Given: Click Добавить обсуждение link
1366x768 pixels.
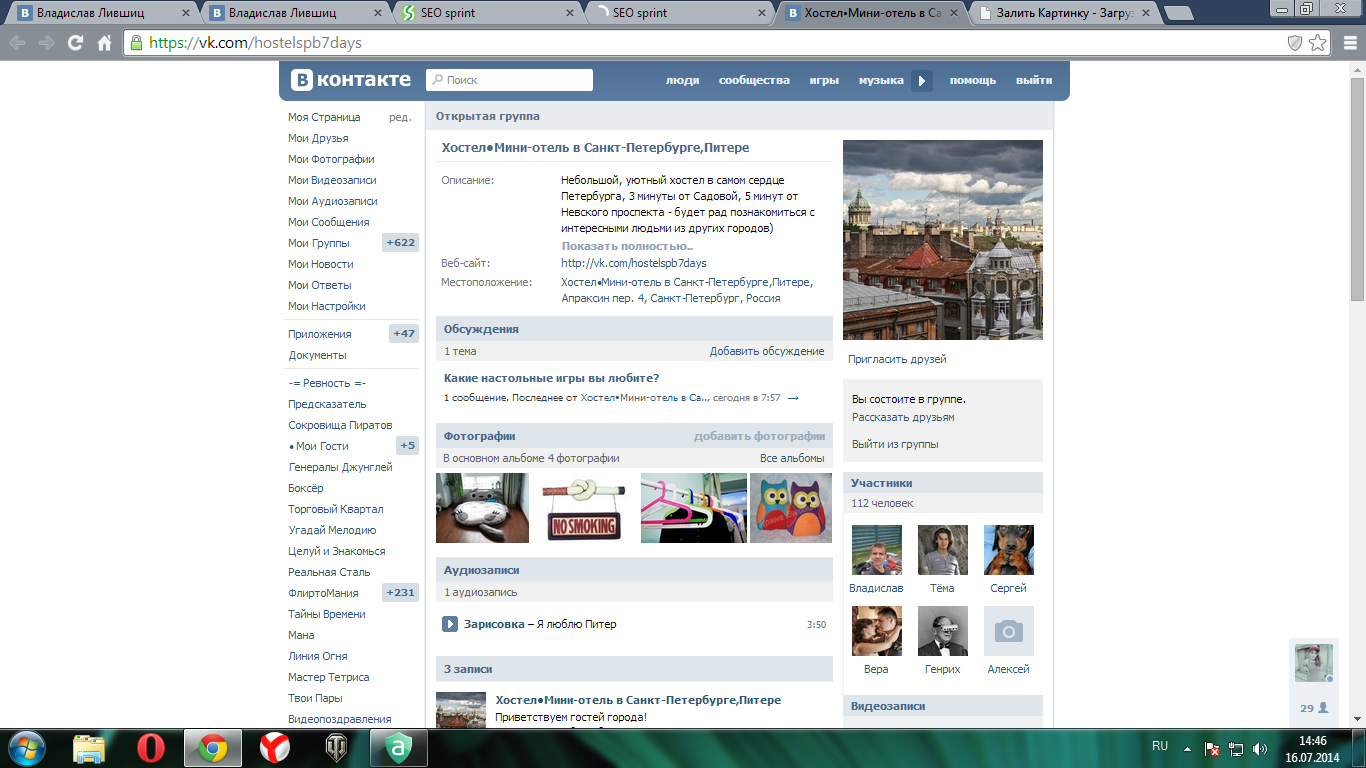Looking at the screenshot, I should [767, 351].
